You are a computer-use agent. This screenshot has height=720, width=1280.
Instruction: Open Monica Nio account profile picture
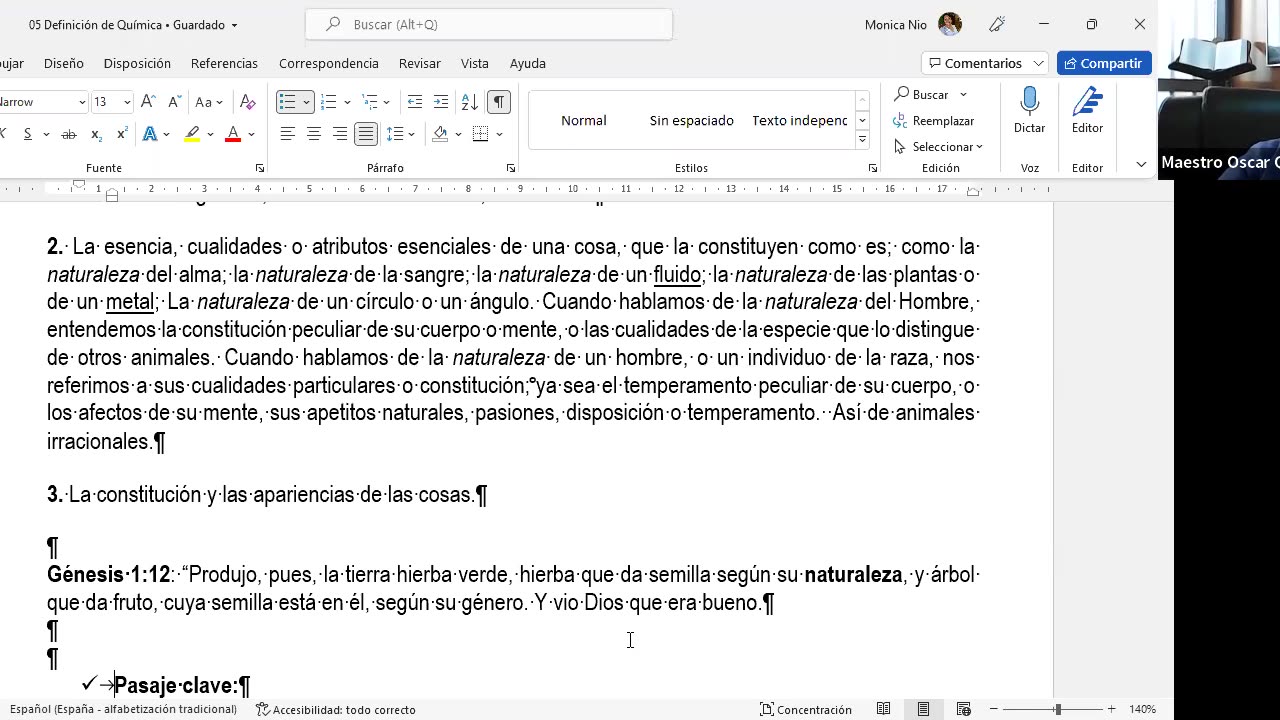click(950, 24)
